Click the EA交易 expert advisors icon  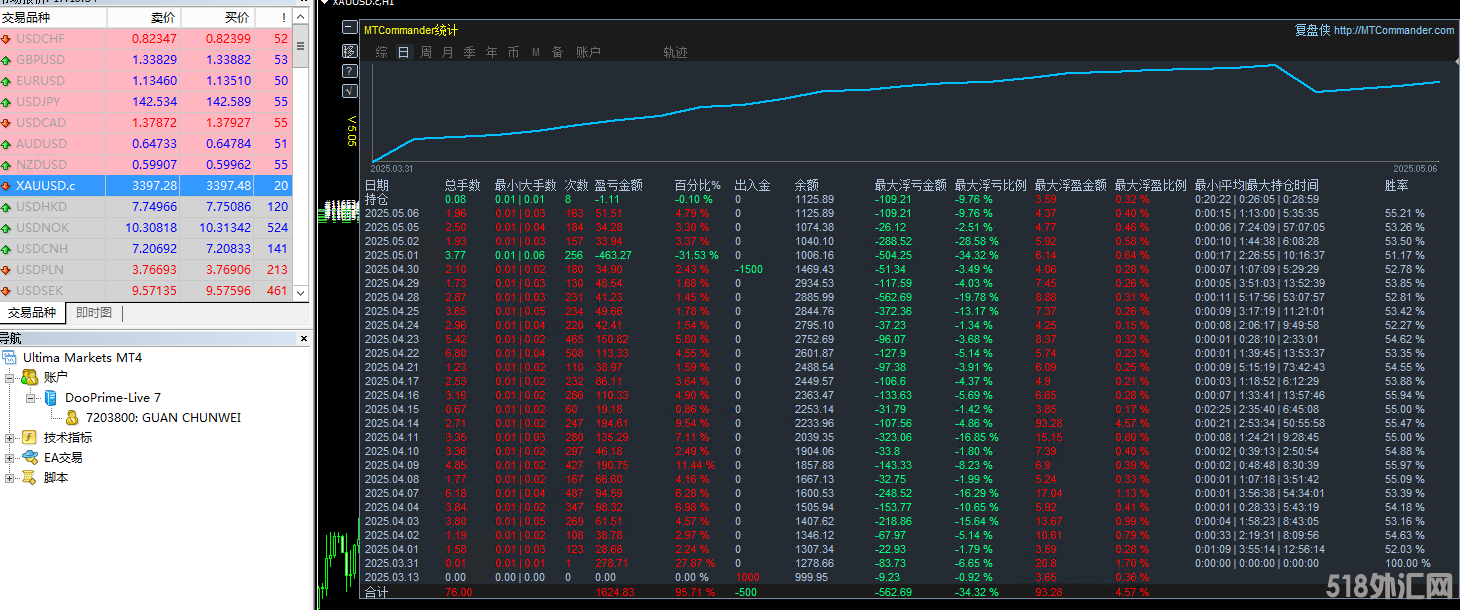(x=29, y=457)
